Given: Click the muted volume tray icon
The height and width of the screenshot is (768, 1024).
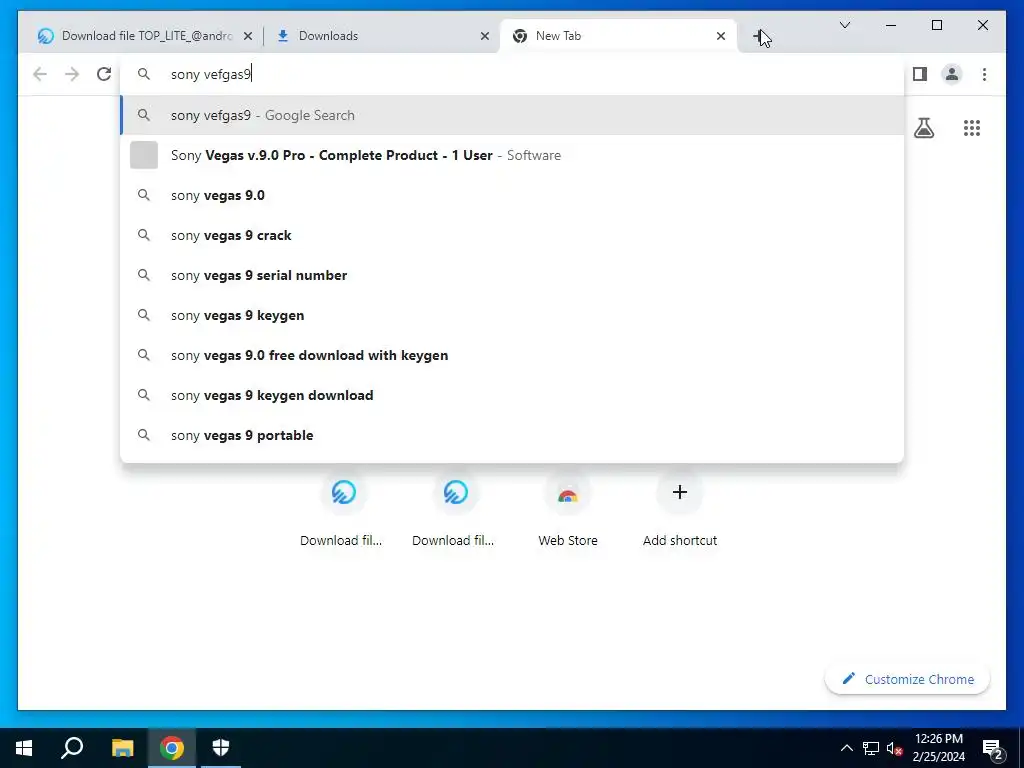Looking at the screenshot, I should 894,748.
